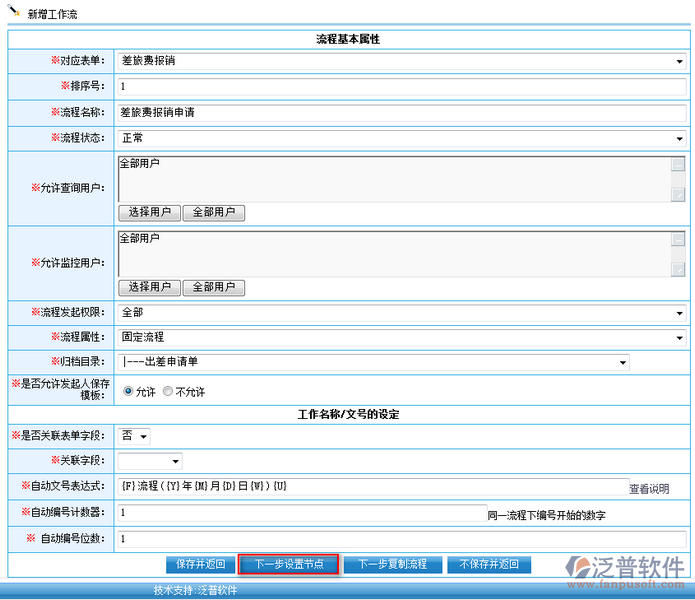Viewport: 695px width, 600px height.
Task: Open the empty 关联字段 dropdown
Action: point(150,461)
